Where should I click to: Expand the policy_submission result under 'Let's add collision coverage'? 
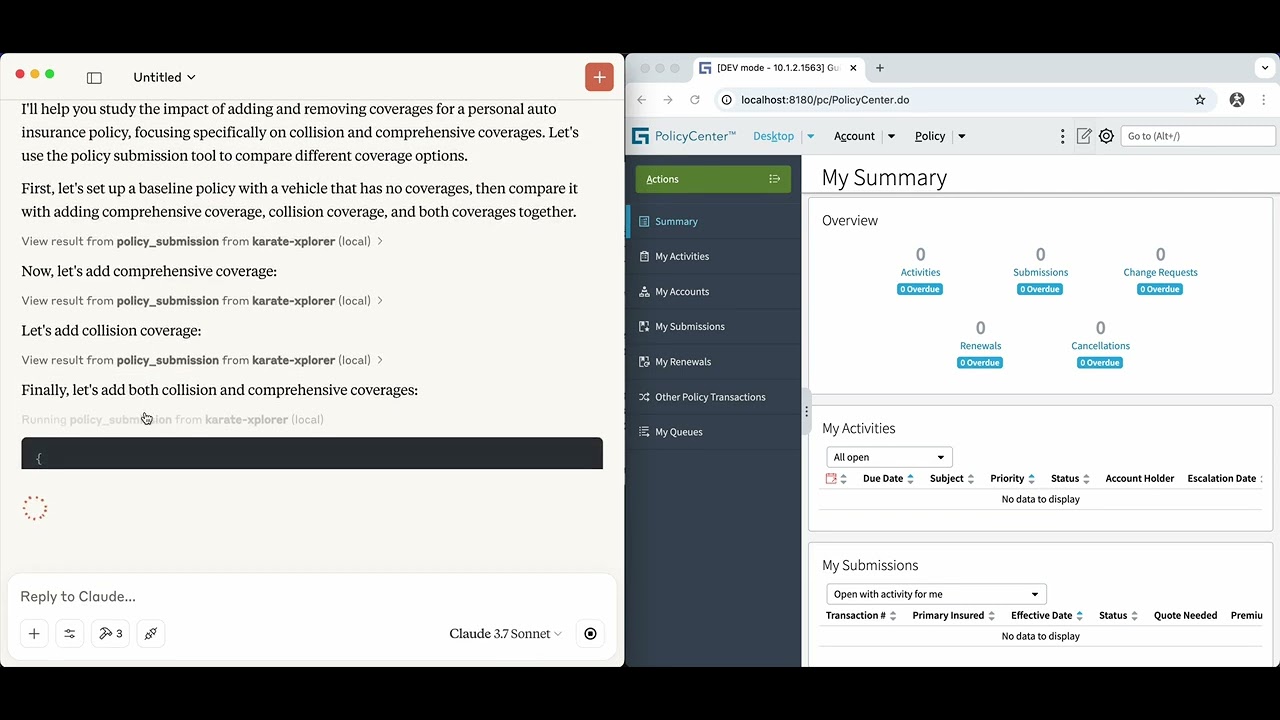(x=202, y=360)
